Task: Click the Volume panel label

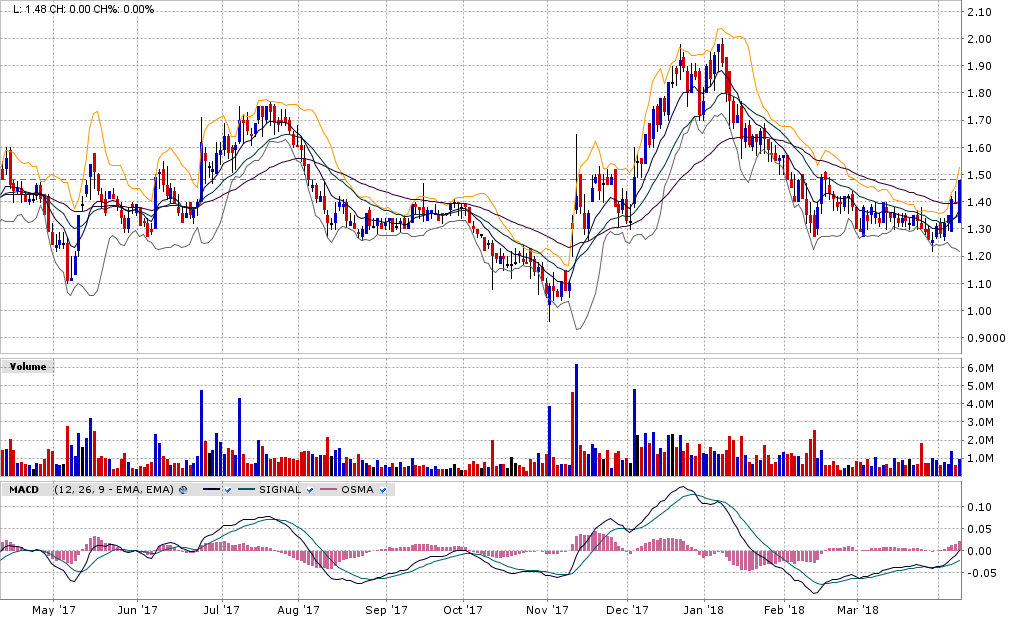Action: 28,367
